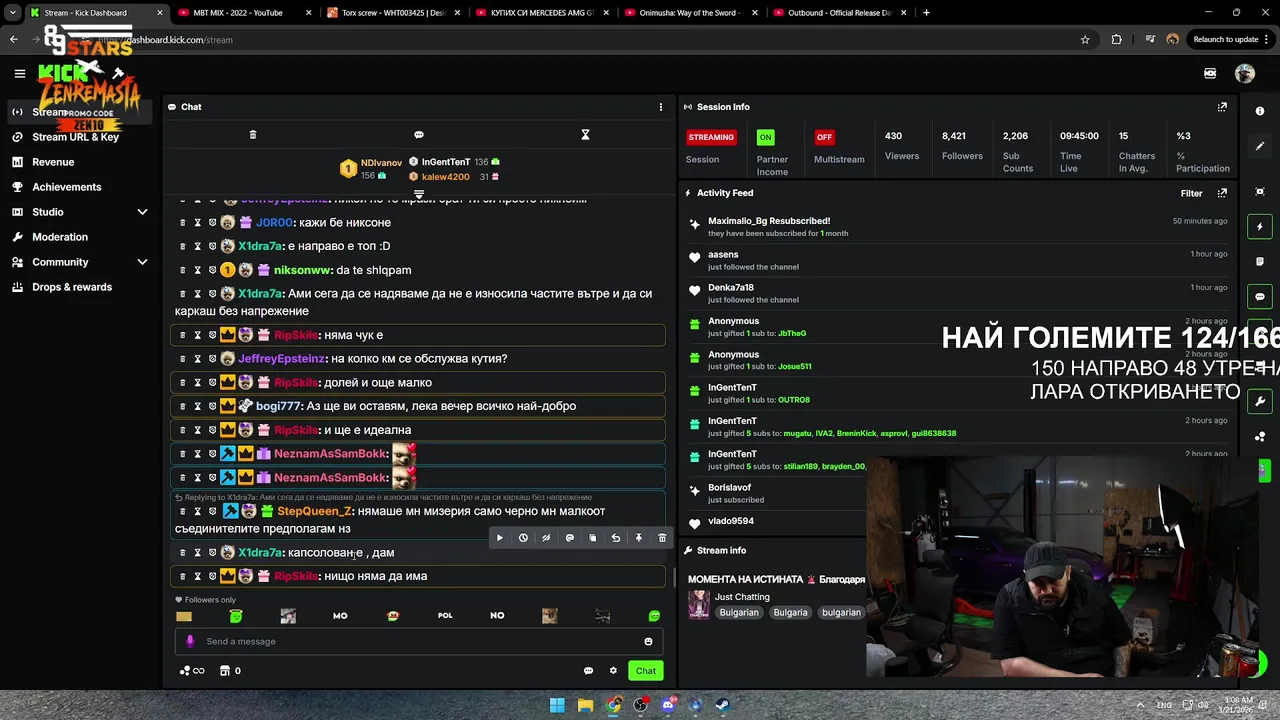Click the STREAMING session status badge

(x=711, y=137)
